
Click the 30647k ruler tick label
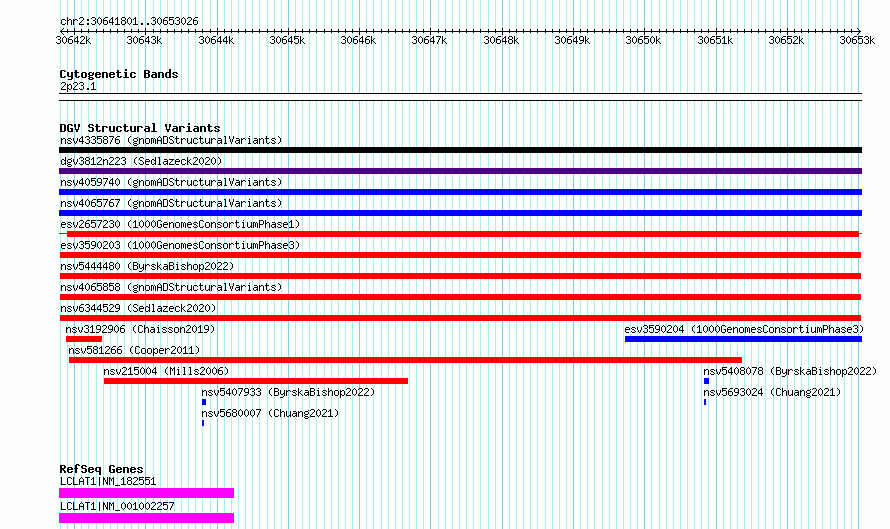click(429, 40)
